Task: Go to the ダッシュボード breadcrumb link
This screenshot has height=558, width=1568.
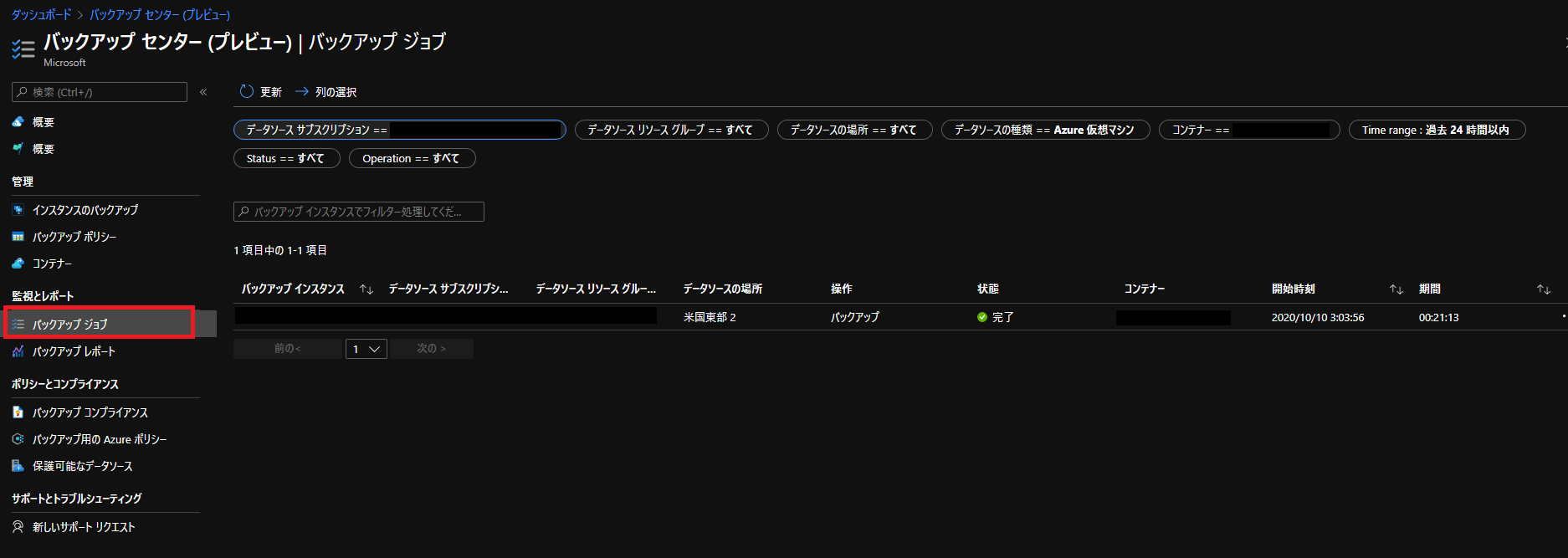Action: (x=42, y=14)
